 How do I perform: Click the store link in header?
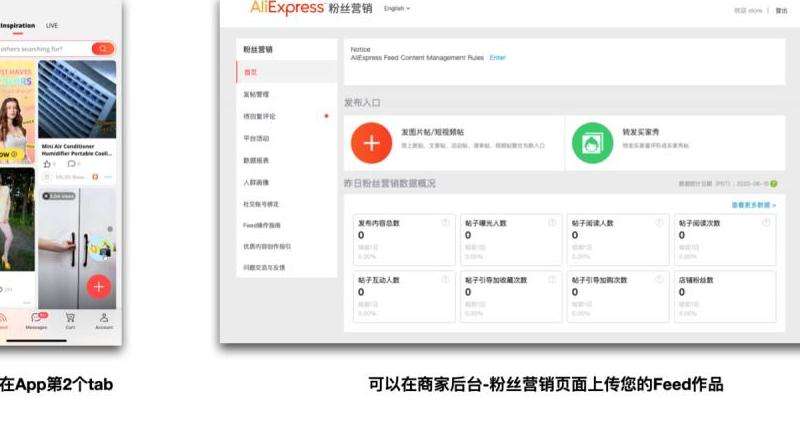(x=748, y=10)
